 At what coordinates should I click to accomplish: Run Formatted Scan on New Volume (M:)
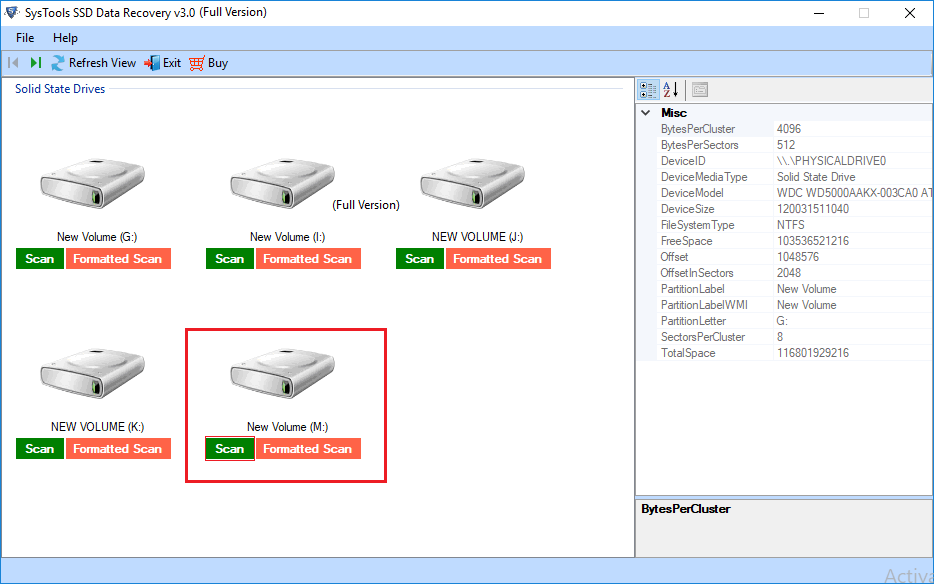[308, 449]
